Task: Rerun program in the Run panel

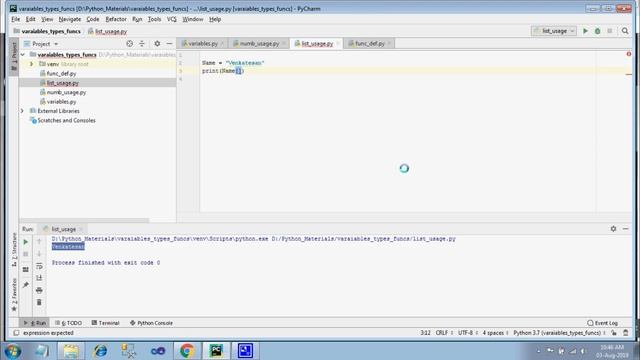Action: [x=26, y=242]
